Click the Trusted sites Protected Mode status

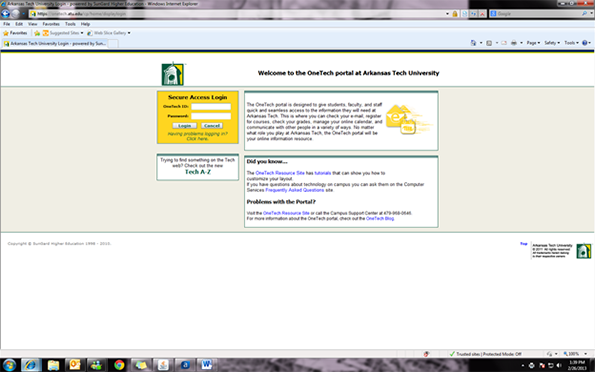(485, 354)
